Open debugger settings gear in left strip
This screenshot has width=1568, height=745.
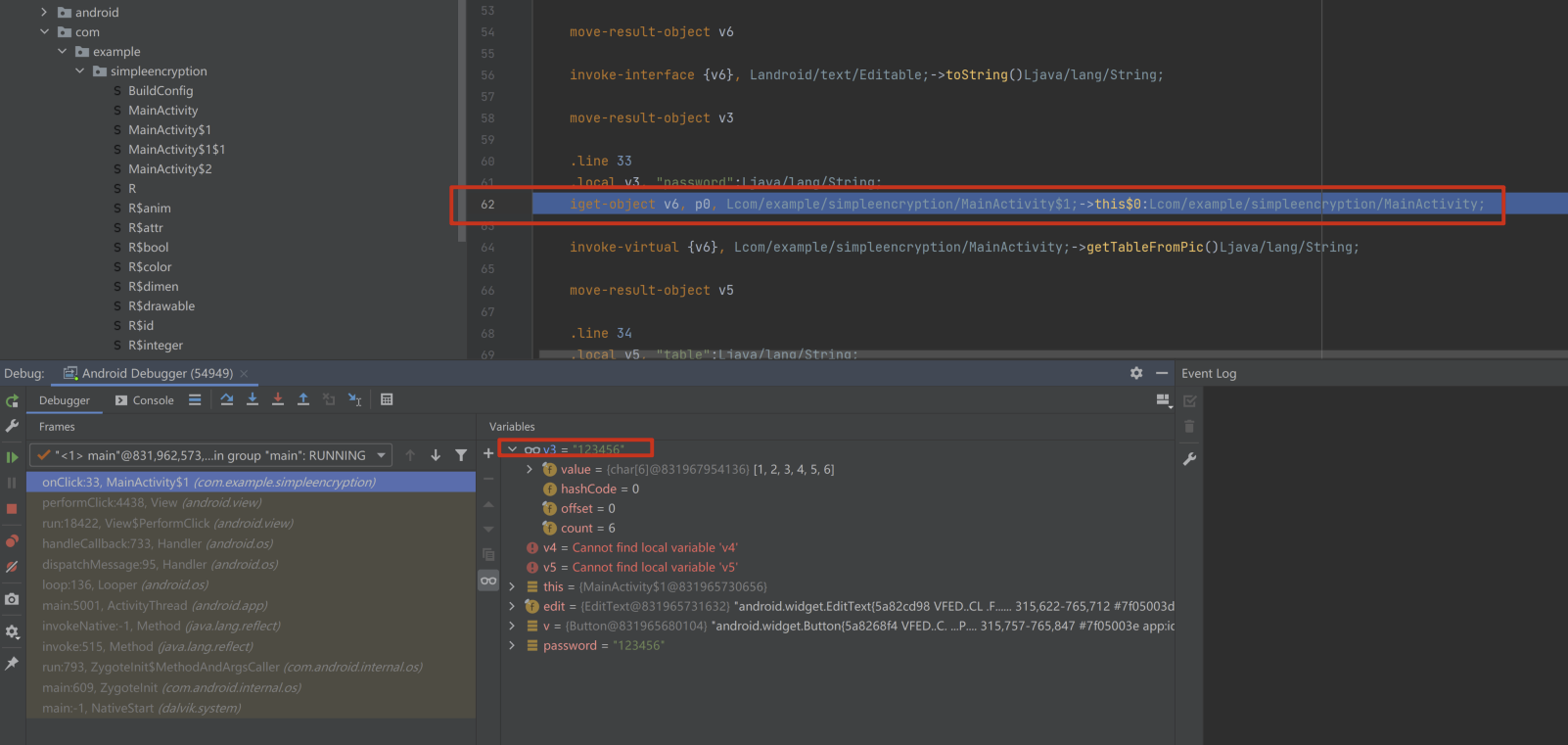pyautogui.click(x=12, y=631)
